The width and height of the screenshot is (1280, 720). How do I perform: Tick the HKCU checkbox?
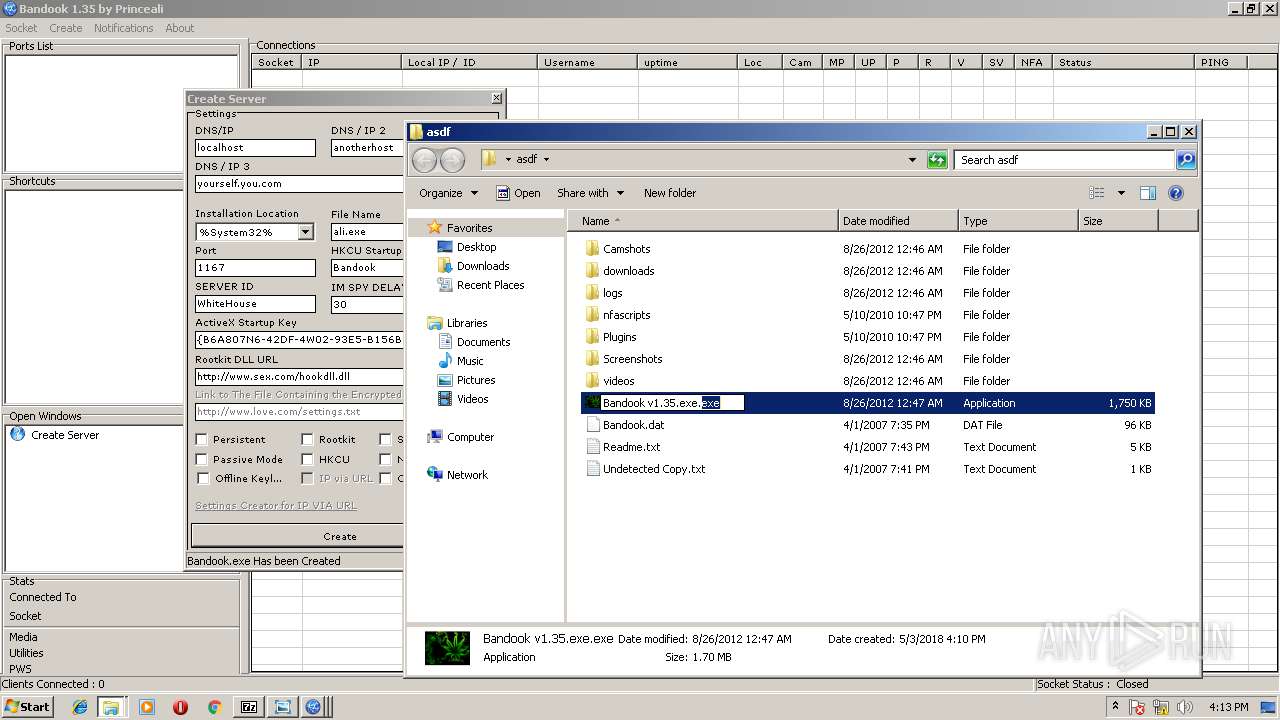point(307,459)
